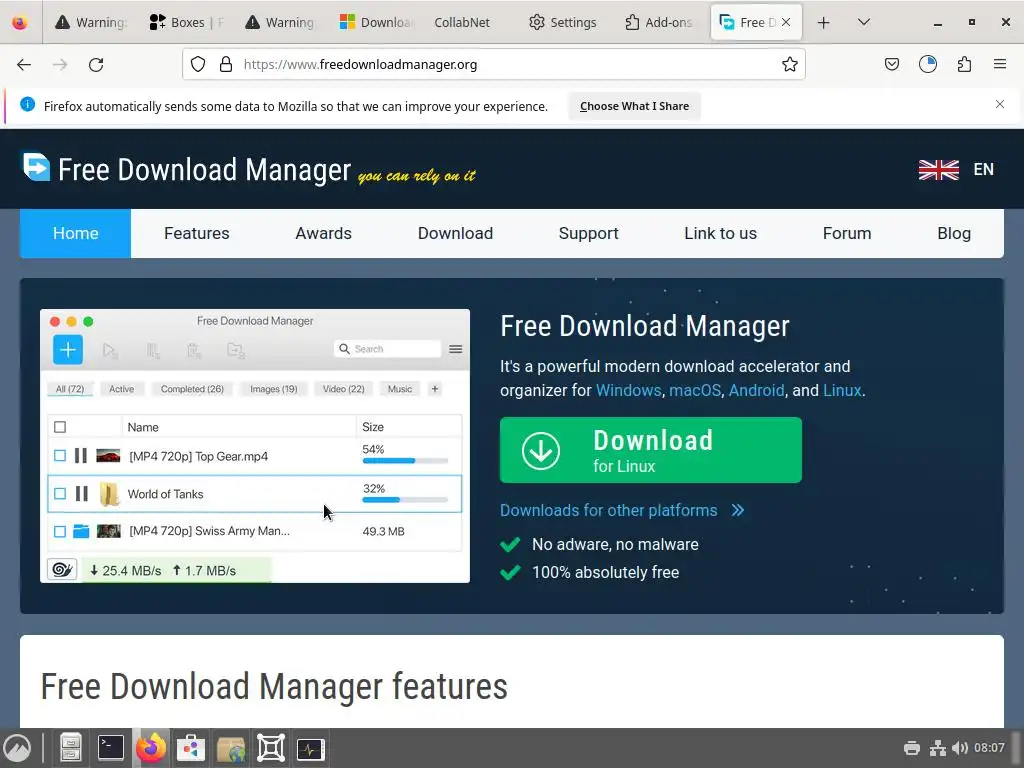The height and width of the screenshot is (768, 1024).
Task: Reload the current page
Action: (x=96, y=65)
